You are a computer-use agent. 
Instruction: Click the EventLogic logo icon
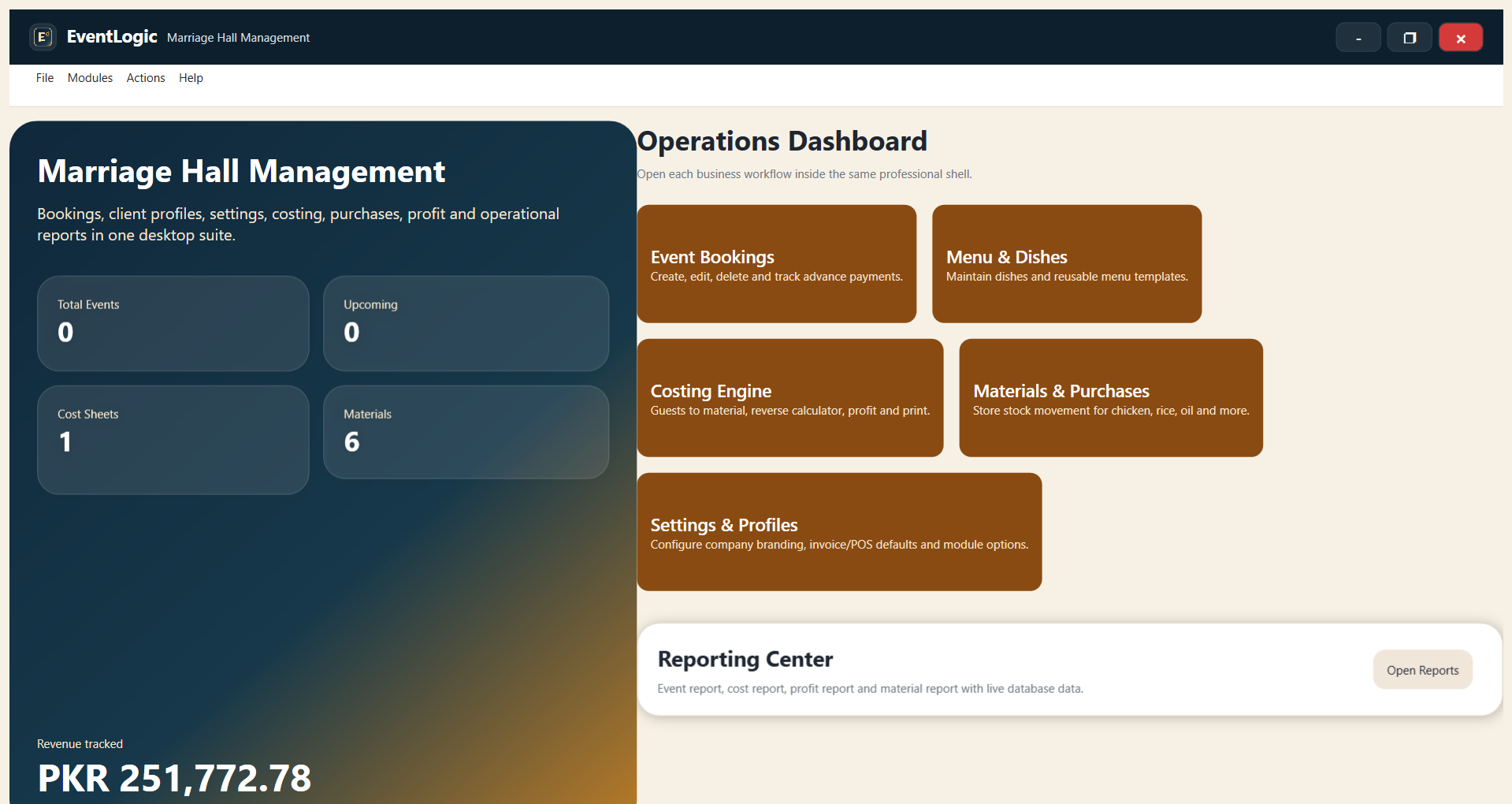[x=43, y=36]
